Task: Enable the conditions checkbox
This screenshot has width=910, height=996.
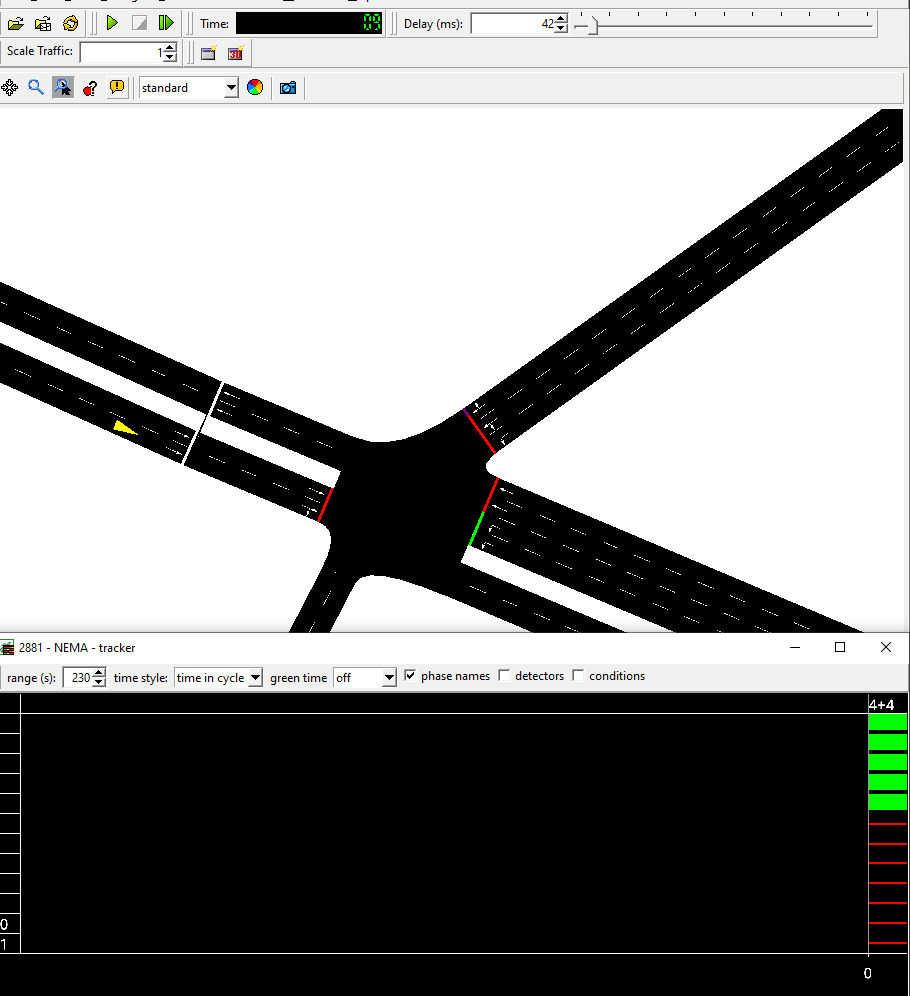Action: pos(577,675)
